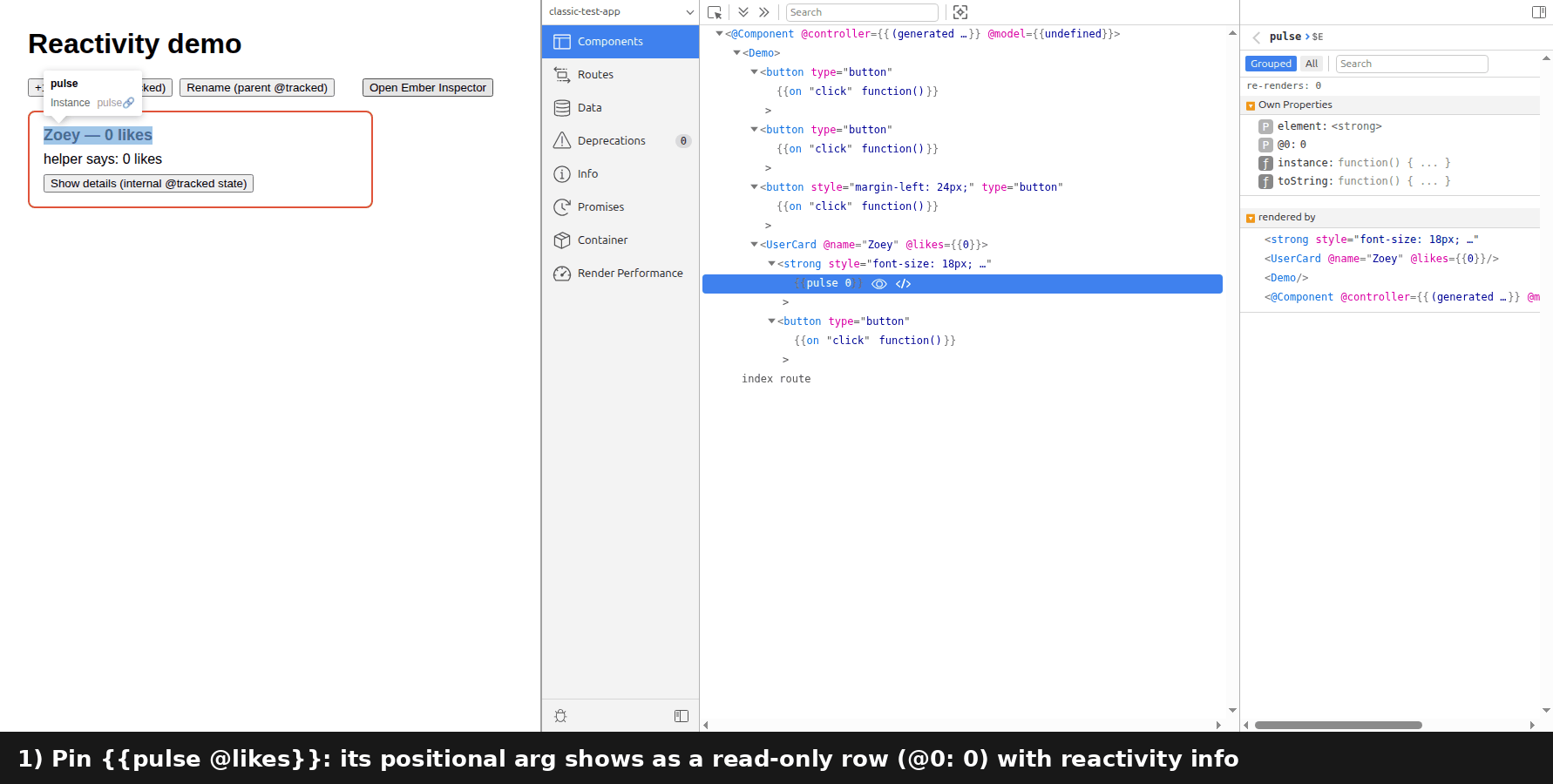Focus the inspector properties Search field

click(1412, 64)
